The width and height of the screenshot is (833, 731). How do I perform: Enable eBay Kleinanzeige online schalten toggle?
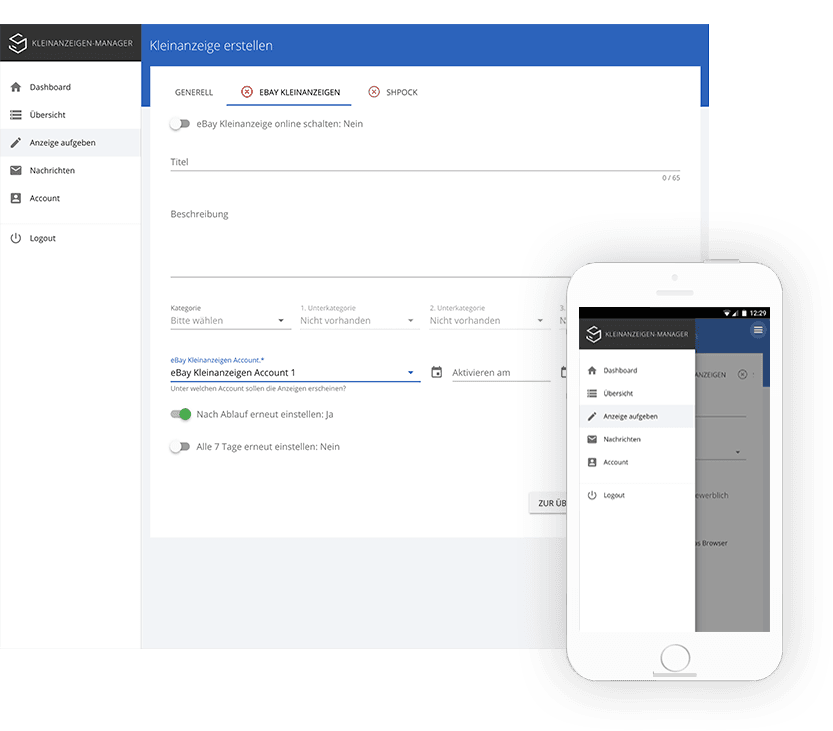tap(179, 124)
